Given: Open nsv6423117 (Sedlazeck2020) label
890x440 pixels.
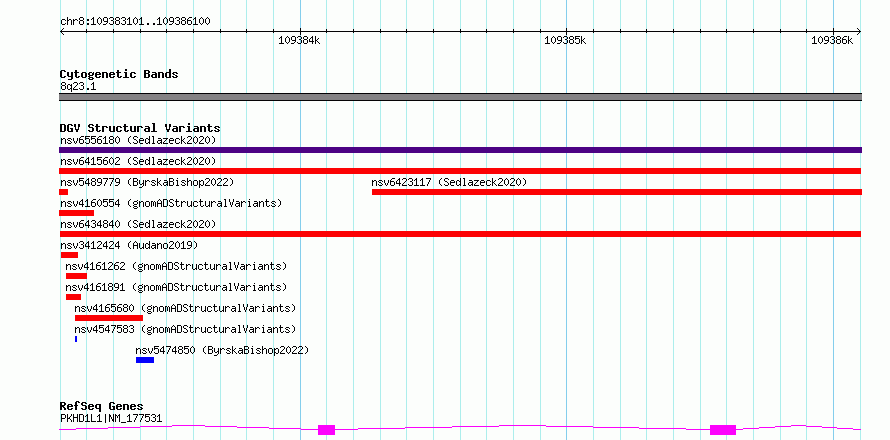Looking at the screenshot, I should point(449,182).
